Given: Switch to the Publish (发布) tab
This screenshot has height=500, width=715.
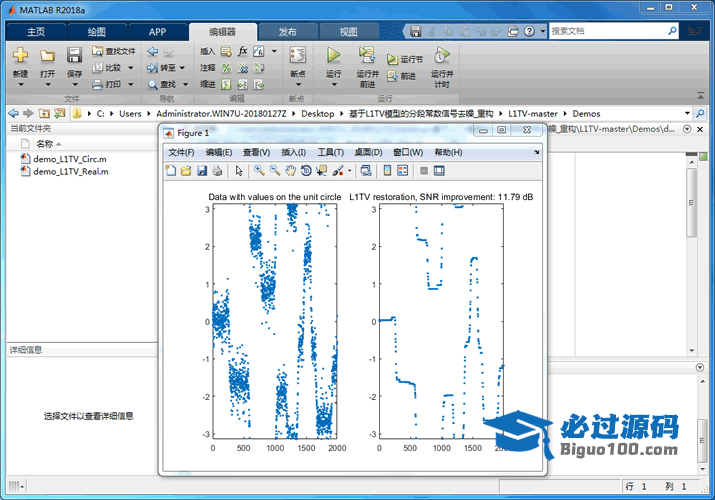Looking at the screenshot, I should click(288, 32).
